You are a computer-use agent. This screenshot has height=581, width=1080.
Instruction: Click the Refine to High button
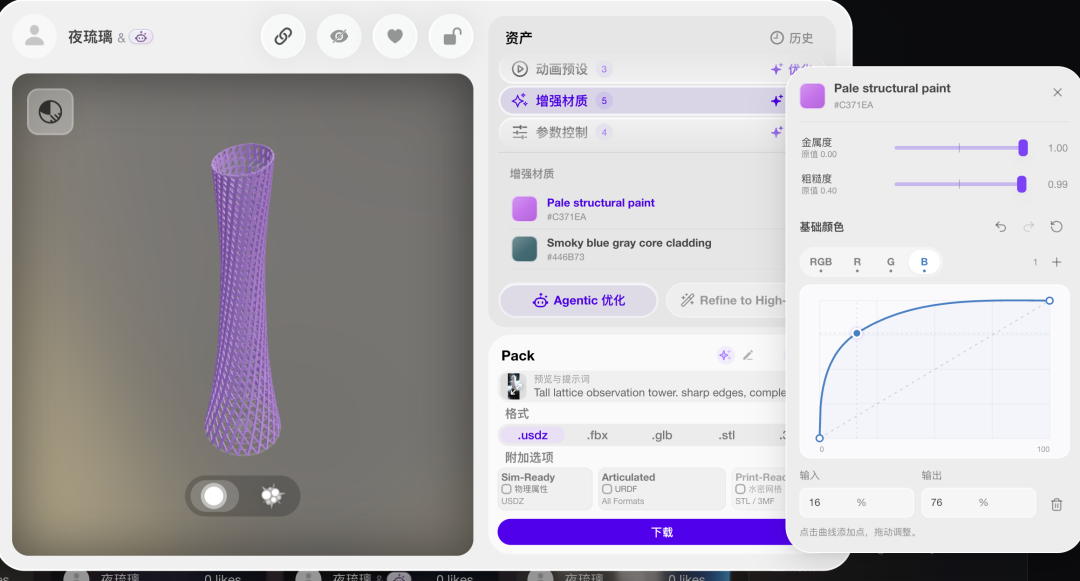click(x=727, y=300)
